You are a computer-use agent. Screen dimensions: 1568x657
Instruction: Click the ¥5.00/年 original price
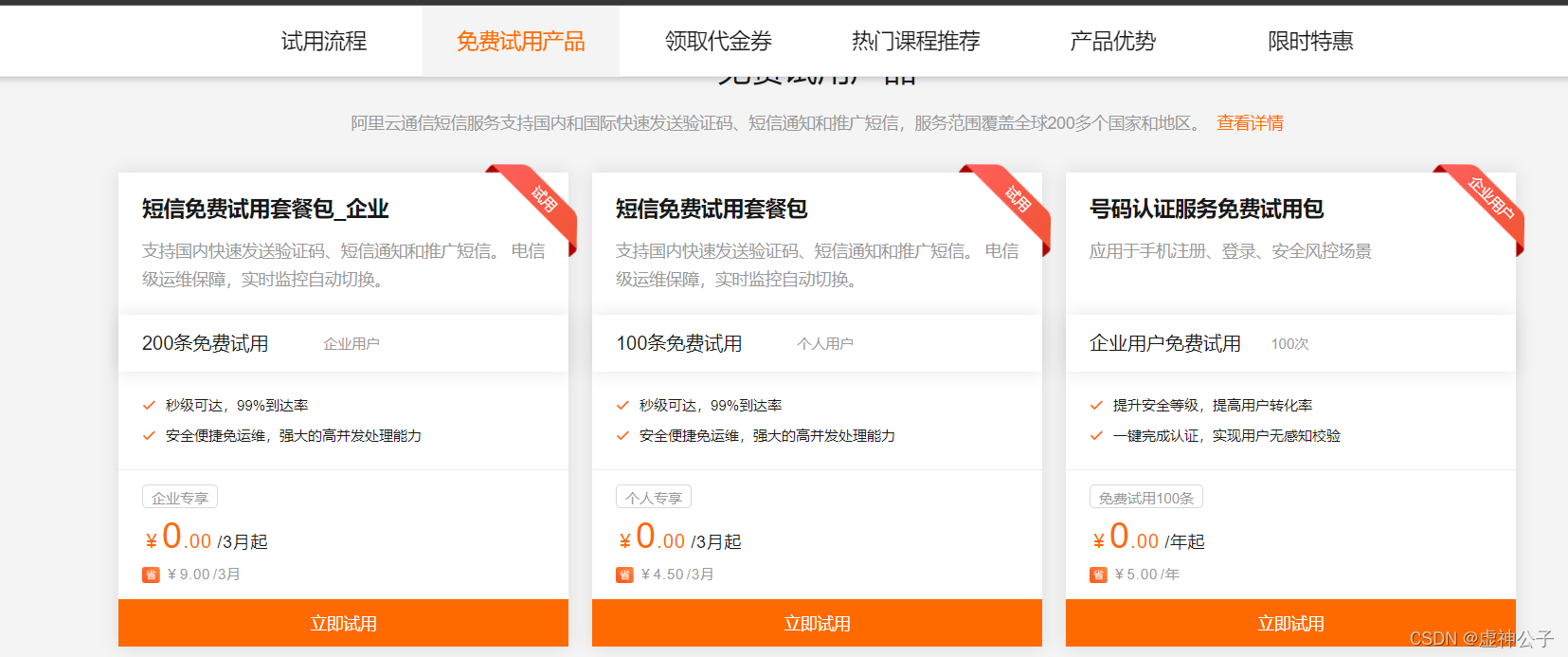pos(1147,575)
